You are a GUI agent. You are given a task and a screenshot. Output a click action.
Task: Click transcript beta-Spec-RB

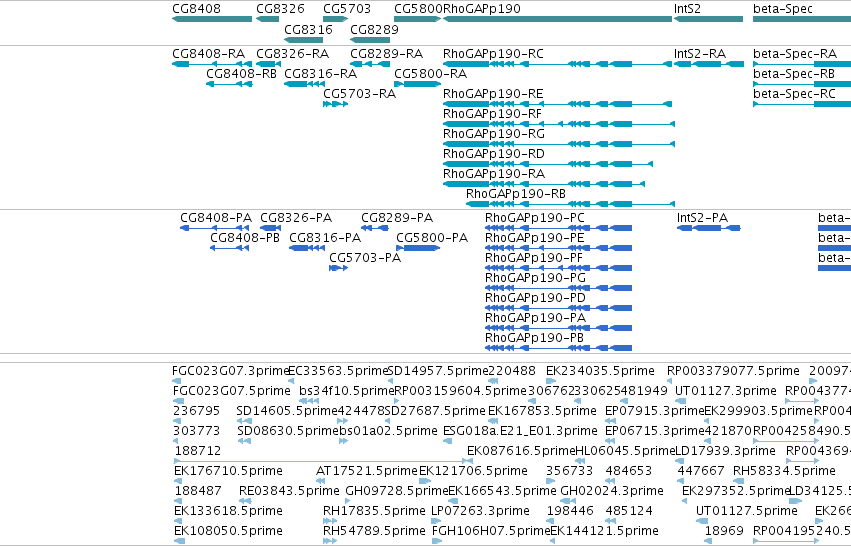(802, 84)
